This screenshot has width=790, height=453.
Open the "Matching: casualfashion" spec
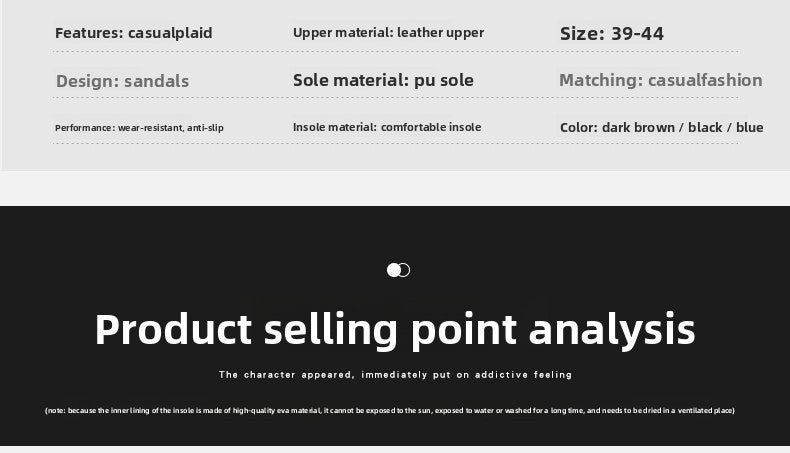(x=660, y=80)
